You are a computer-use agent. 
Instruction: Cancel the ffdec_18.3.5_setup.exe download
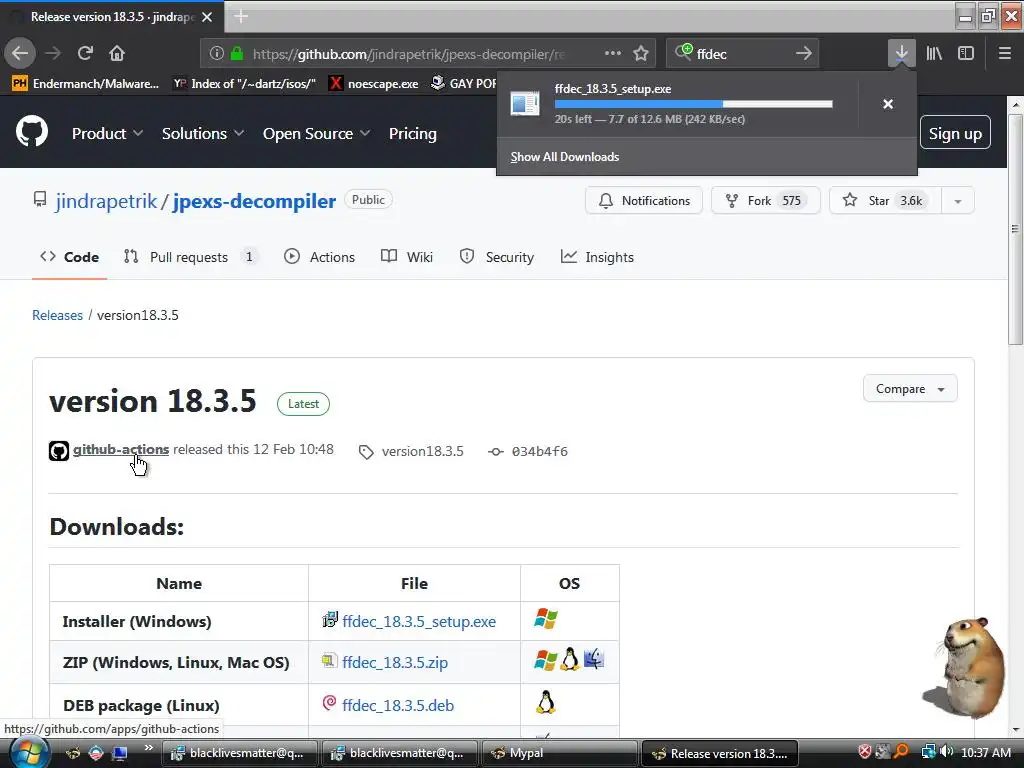click(888, 104)
